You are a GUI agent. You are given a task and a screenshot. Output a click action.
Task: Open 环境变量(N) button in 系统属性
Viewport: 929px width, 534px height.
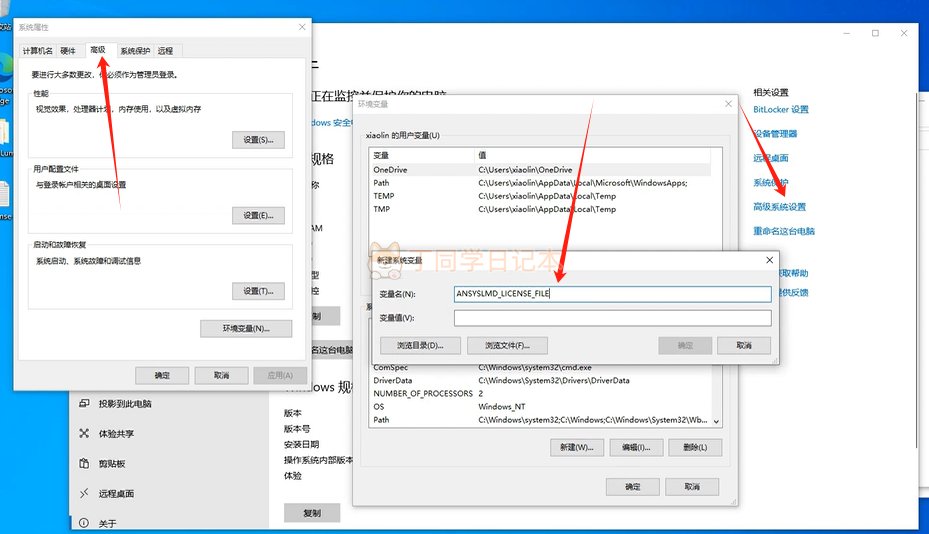click(246, 328)
